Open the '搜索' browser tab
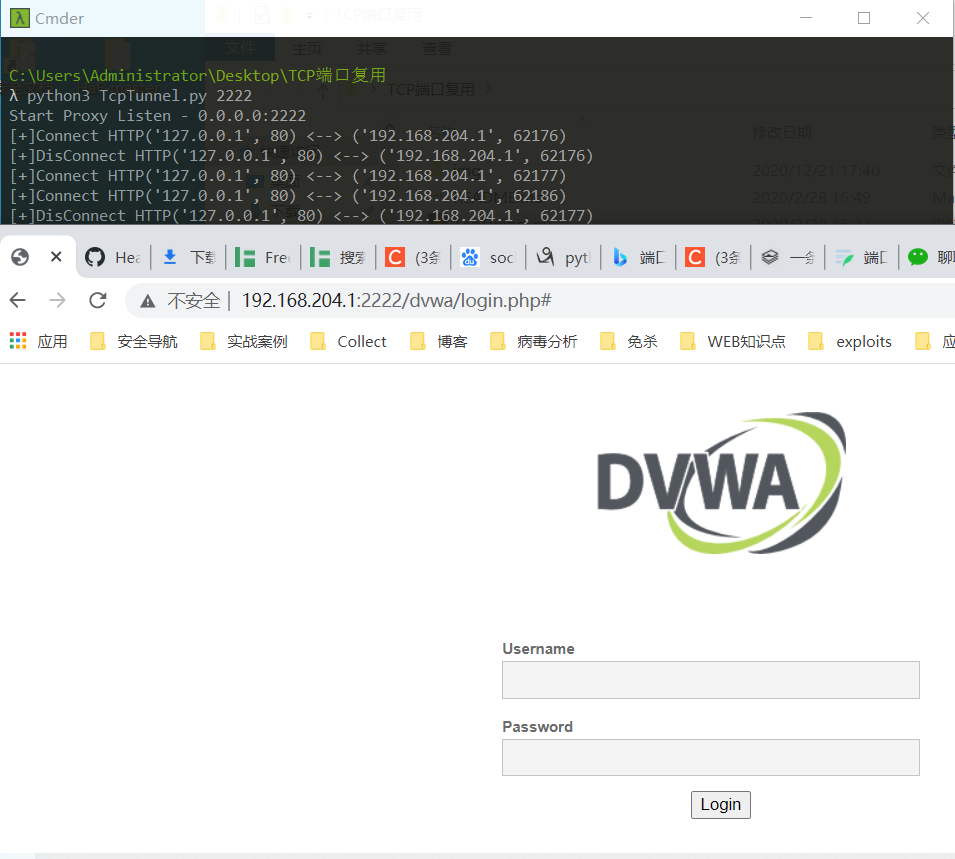Screen dimensions: 955x859 pyautogui.click(x=338, y=258)
